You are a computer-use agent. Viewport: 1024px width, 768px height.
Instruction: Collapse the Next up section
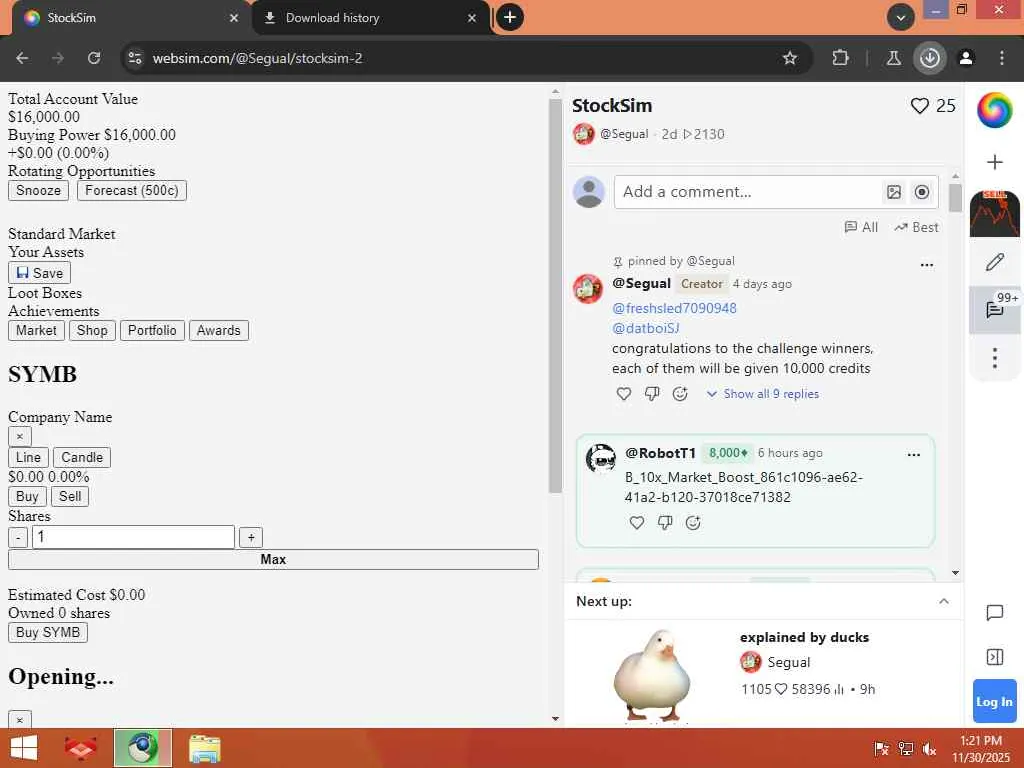coord(944,601)
